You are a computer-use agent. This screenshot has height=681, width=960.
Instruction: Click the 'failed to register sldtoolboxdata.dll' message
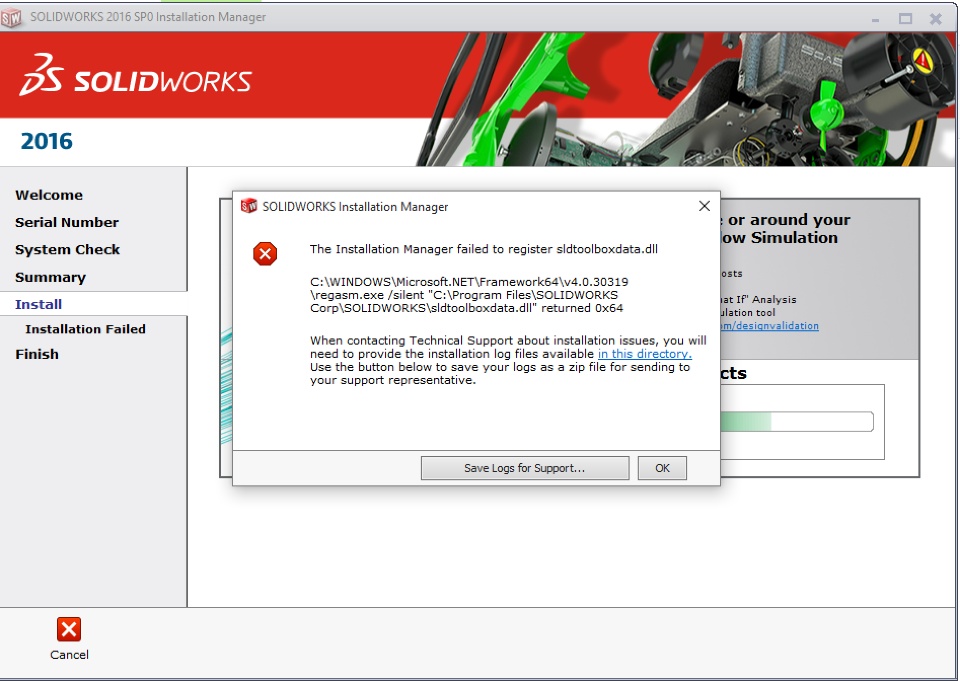click(484, 249)
